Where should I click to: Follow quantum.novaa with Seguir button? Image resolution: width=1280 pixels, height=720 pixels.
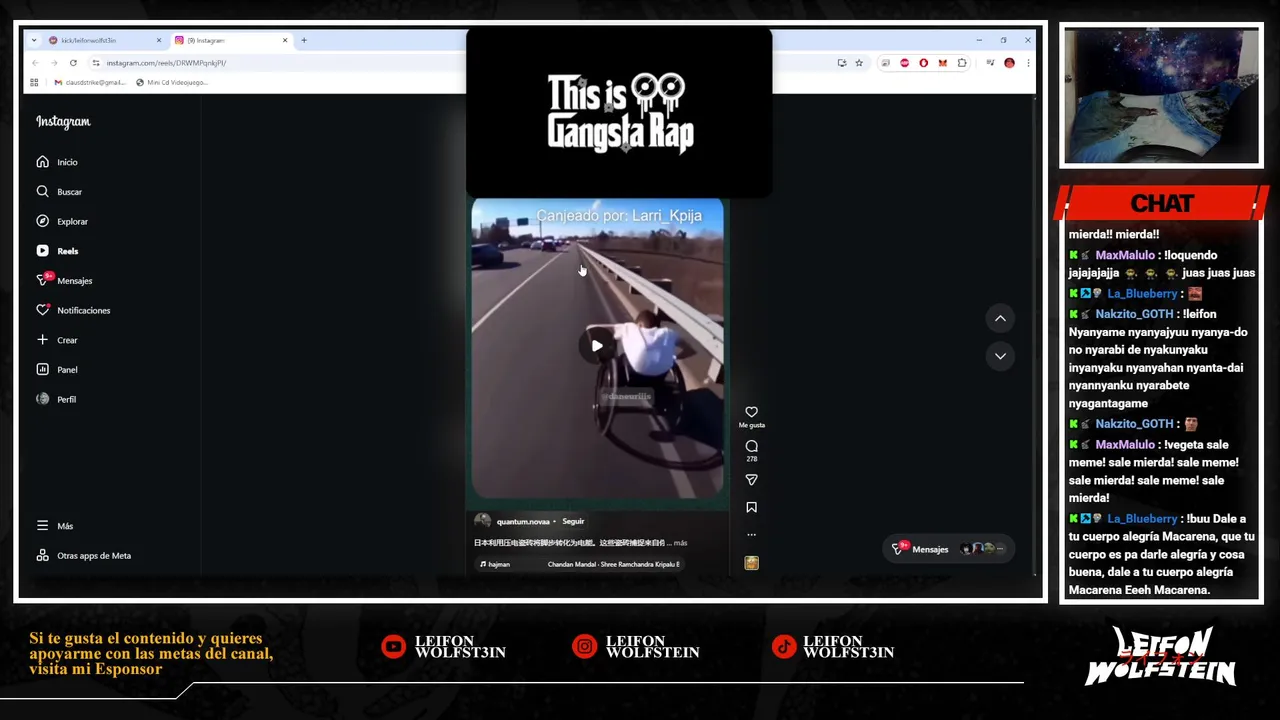pyautogui.click(x=573, y=521)
